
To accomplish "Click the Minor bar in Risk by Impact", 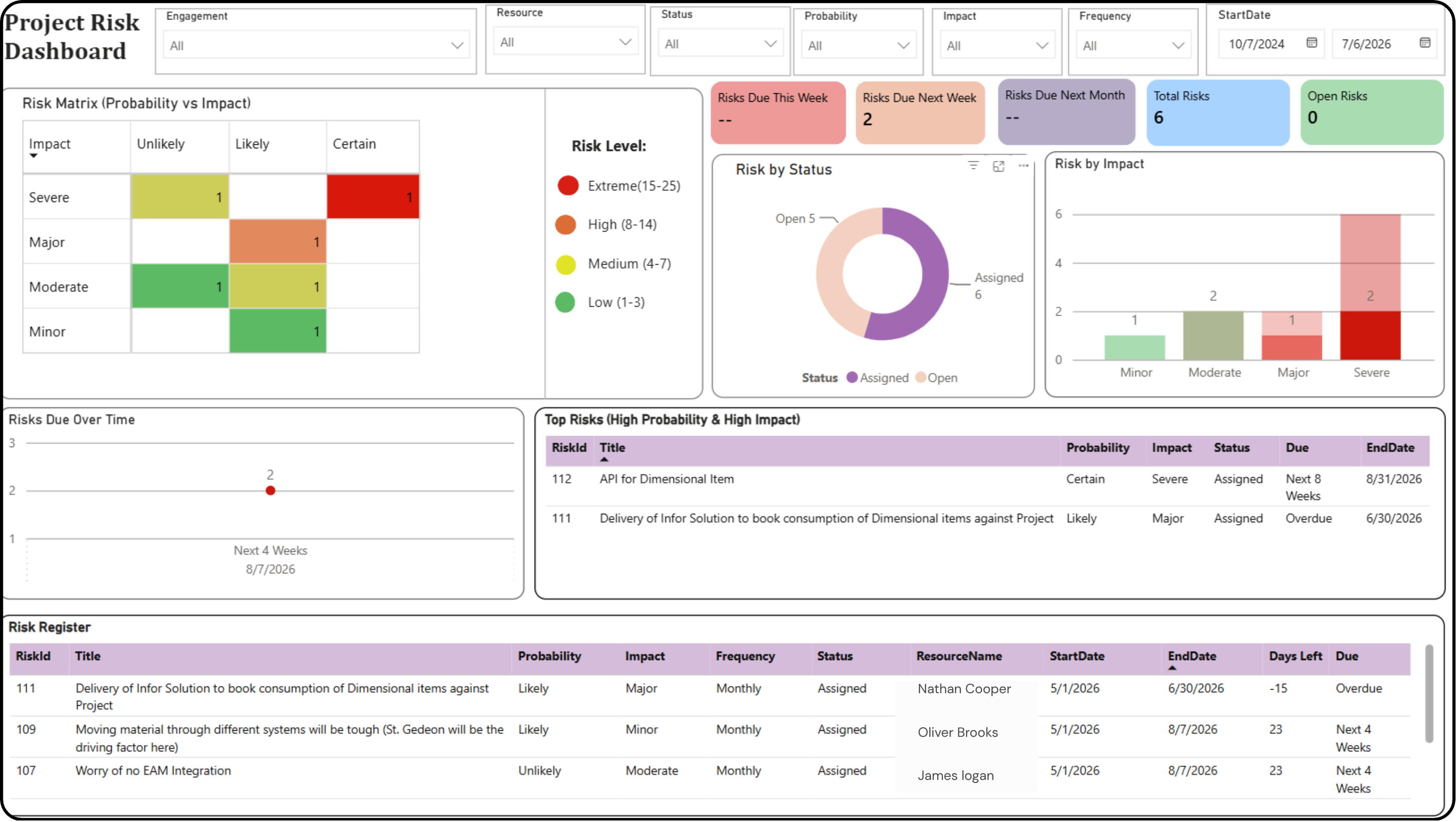I will pos(1134,347).
